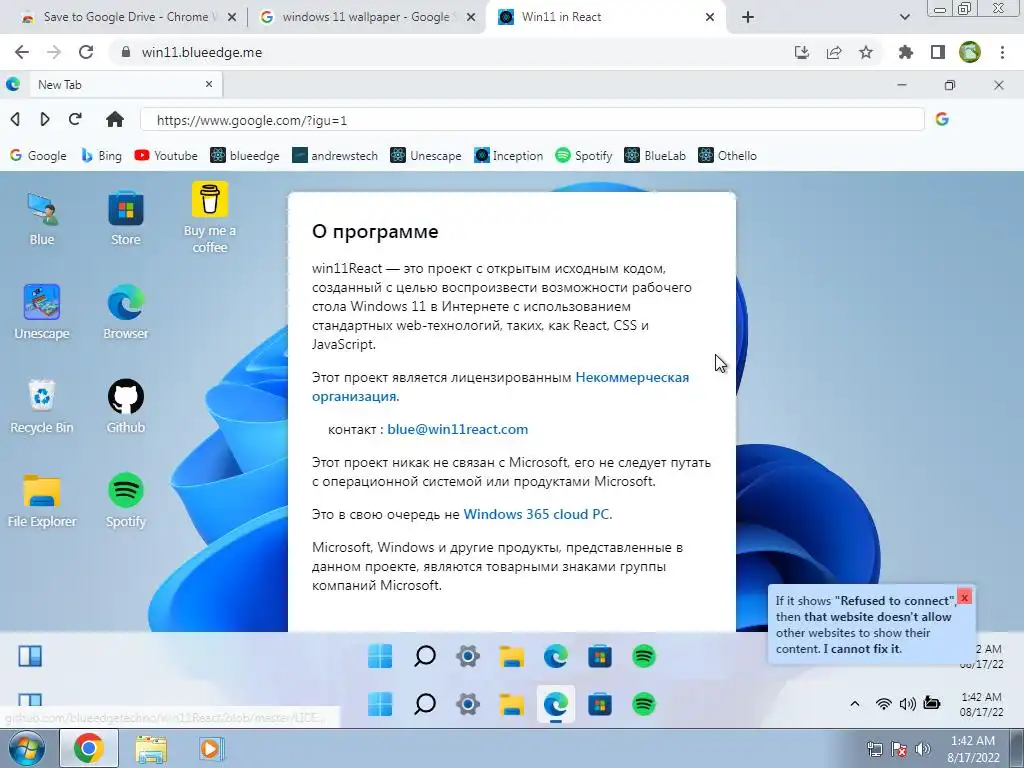Close the Refused to connect notice
The image size is (1024, 768).
(964, 597)
